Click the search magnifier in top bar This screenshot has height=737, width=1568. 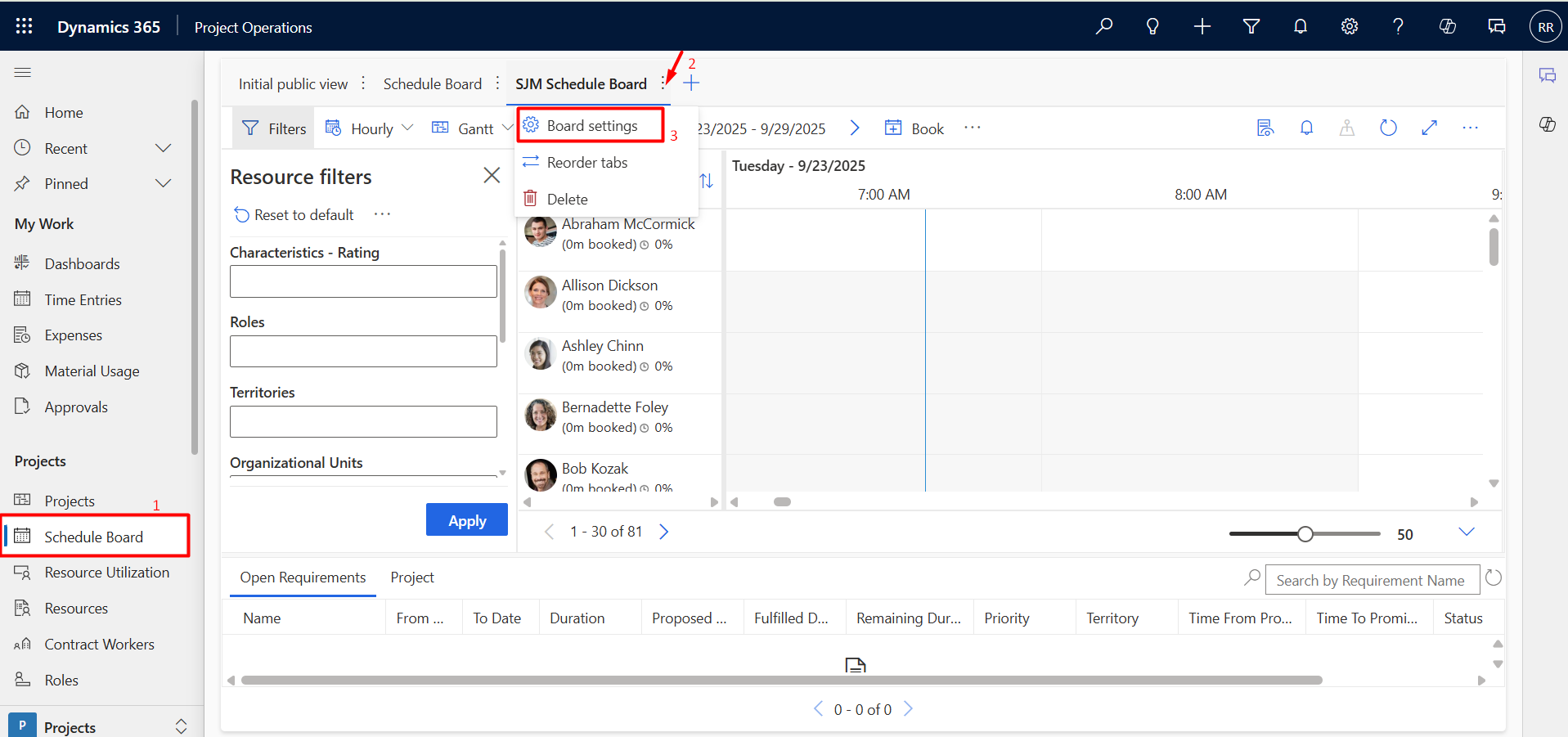click(1104, 26)
